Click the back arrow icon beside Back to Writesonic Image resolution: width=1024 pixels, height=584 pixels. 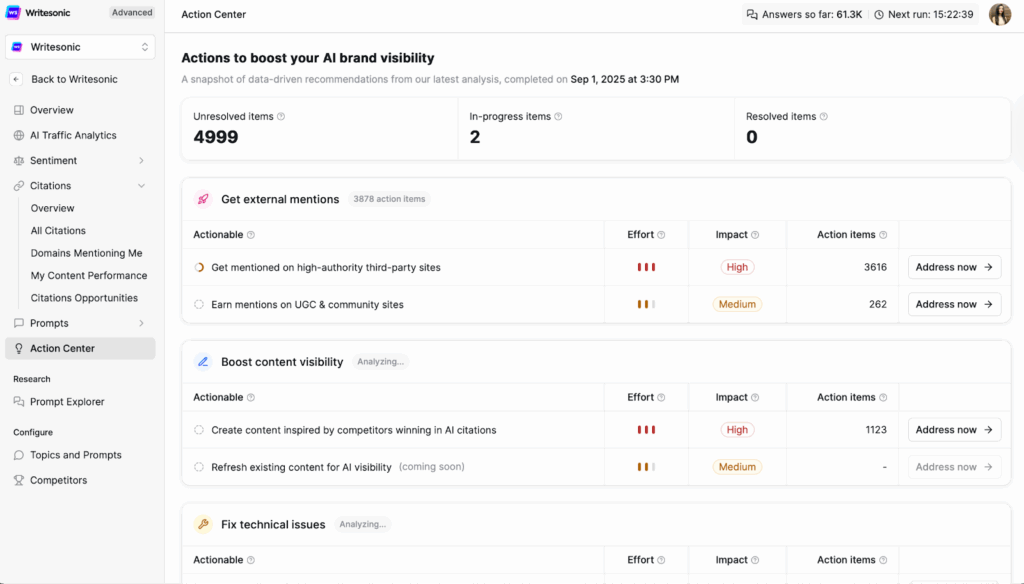point(16,79)
